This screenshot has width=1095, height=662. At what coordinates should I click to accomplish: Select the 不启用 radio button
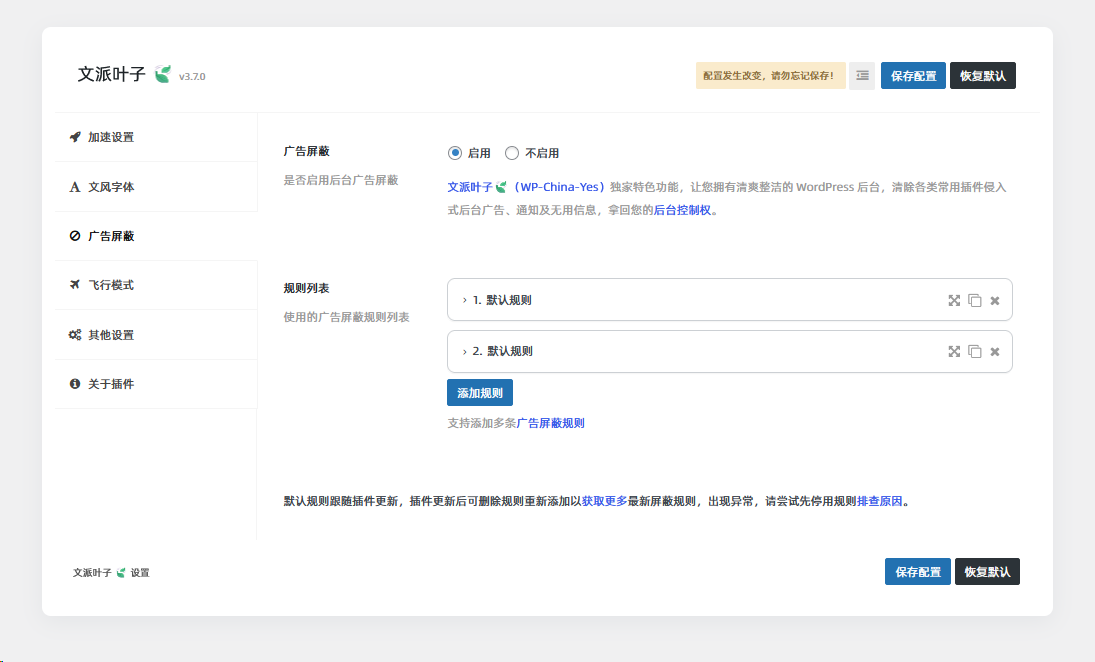[512, 153]
